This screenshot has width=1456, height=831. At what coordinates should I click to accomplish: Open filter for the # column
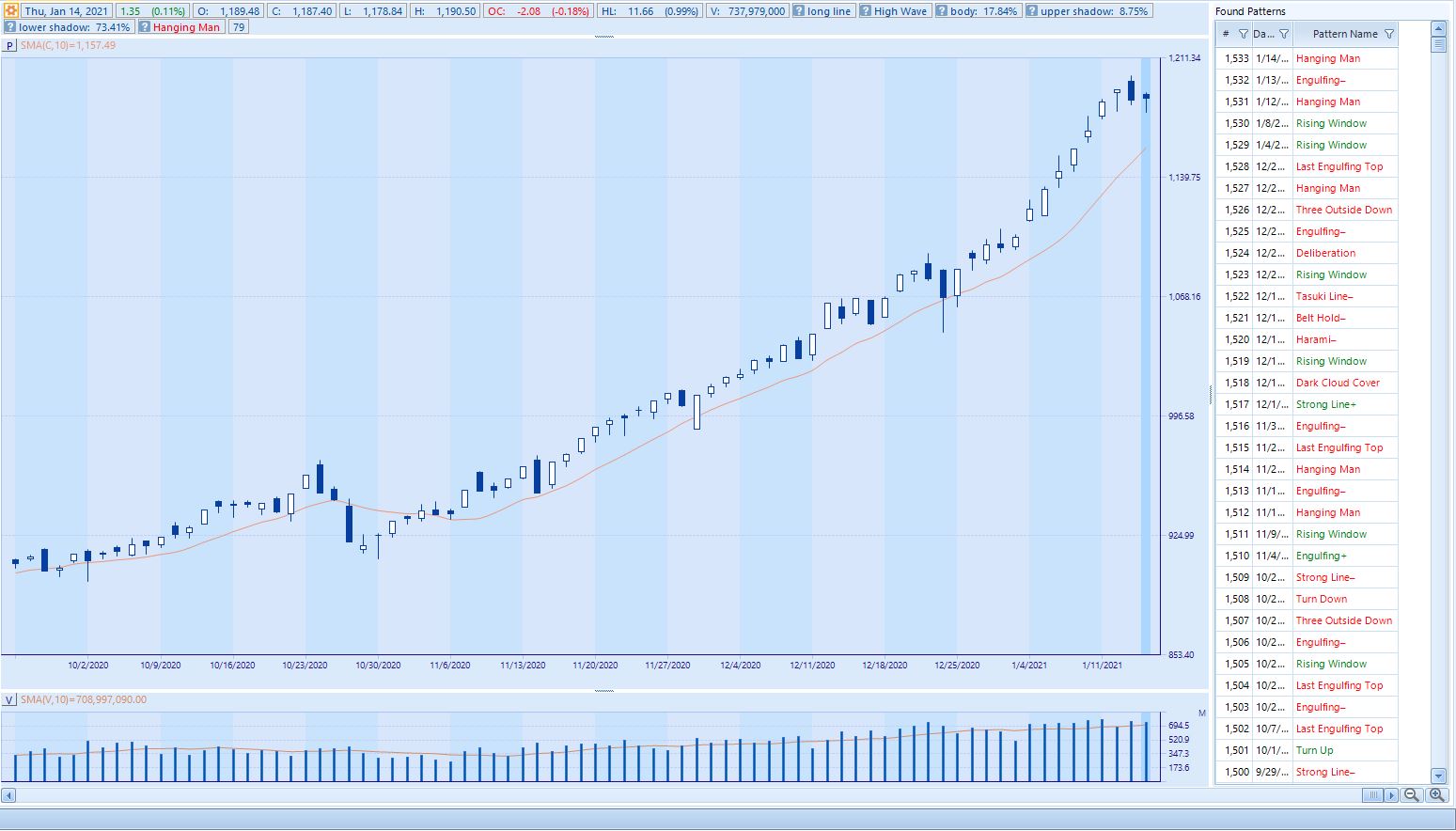[x=1243, y=34]
